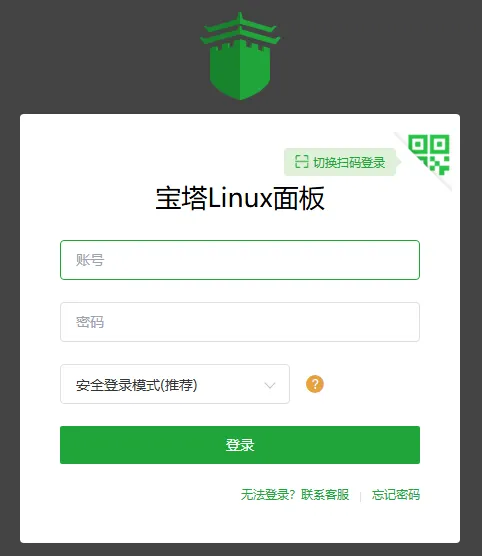Focus the 密码 input field
Screen dimensions: 482x556
click(x=240, y=322)
